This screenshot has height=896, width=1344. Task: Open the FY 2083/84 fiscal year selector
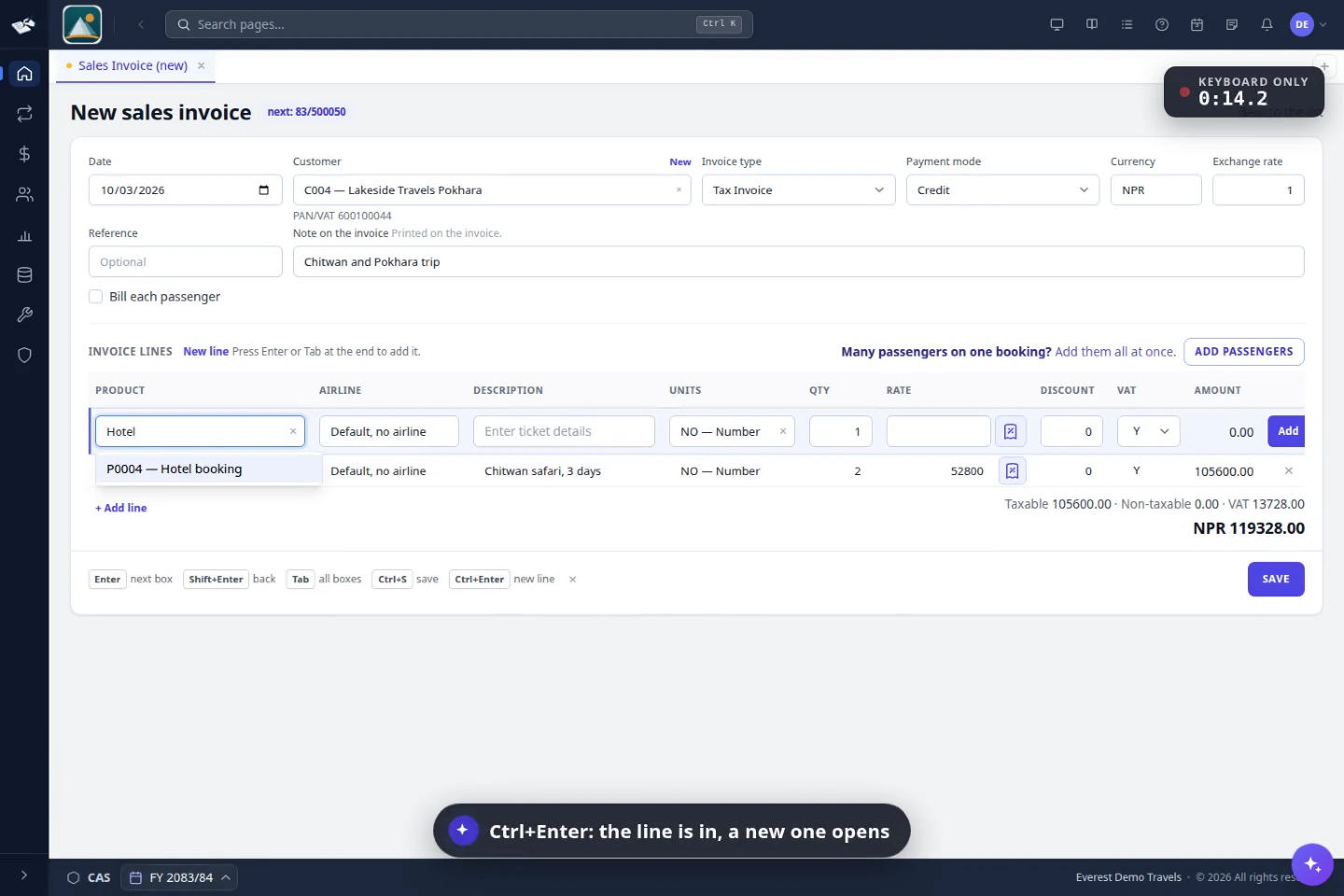coord(179,877)
